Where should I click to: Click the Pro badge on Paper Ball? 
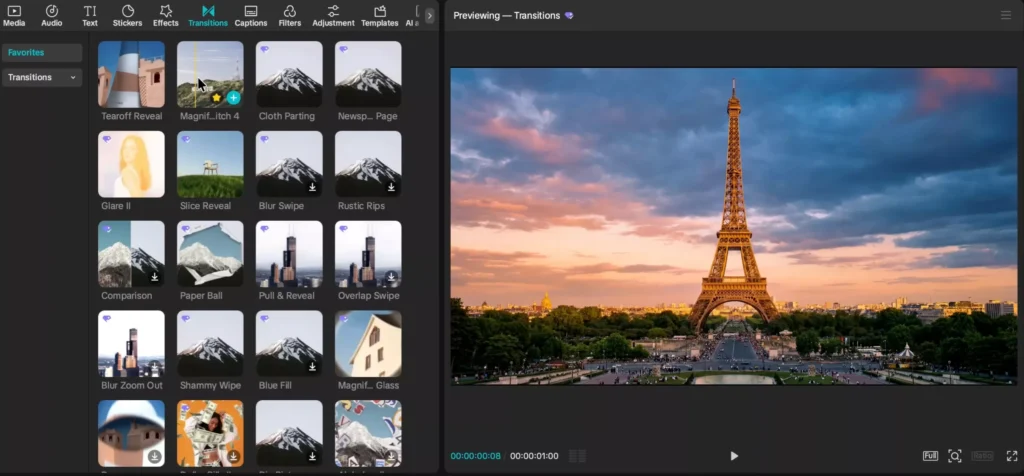186,229
